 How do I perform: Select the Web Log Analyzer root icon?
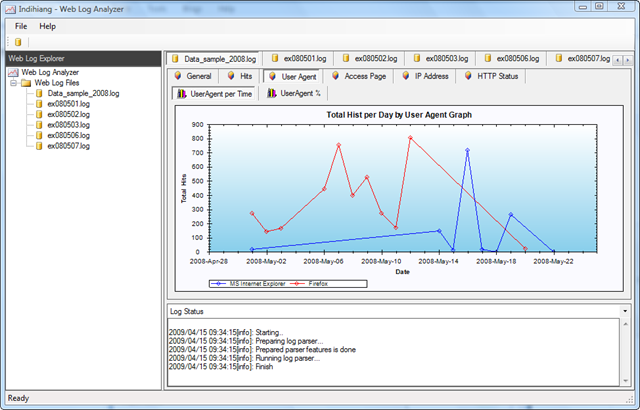pos(13,73)
